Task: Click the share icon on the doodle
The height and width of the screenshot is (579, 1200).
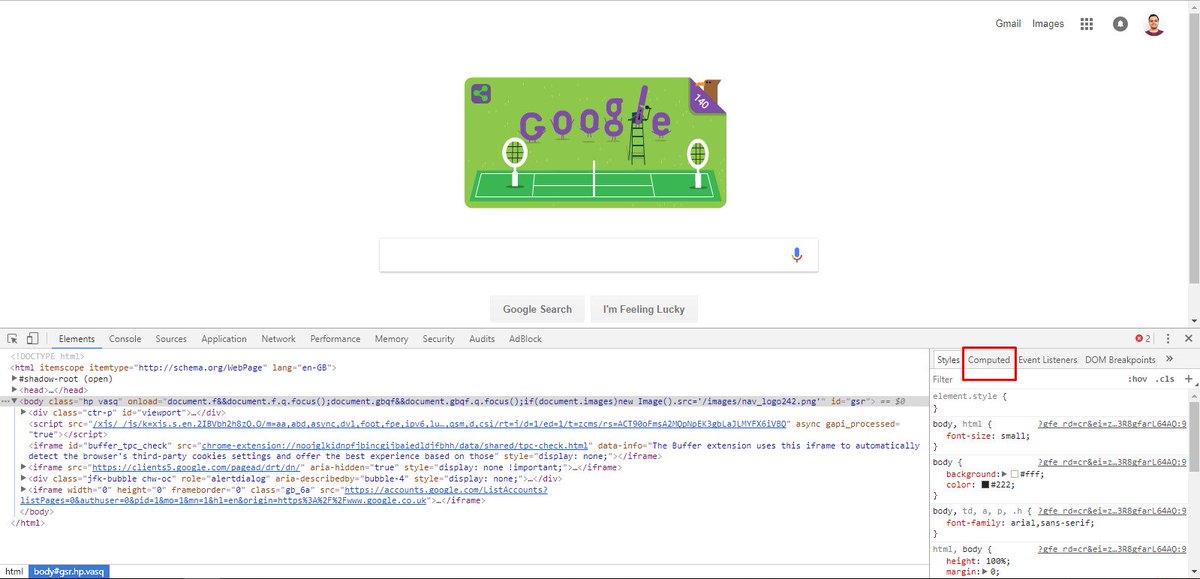Action: (x=480, y=94)
